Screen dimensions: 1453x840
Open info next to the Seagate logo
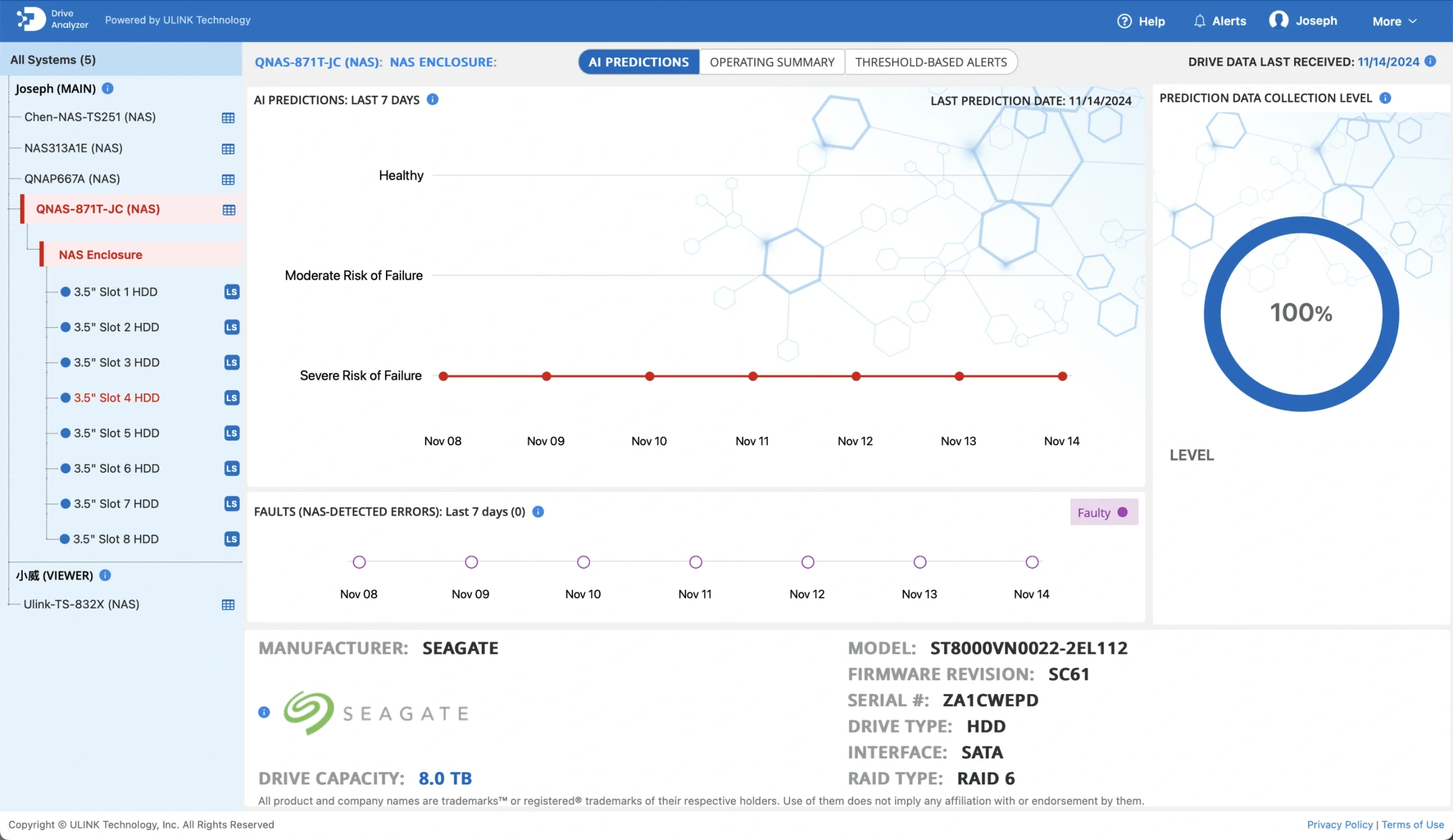(x=264, y=713)
